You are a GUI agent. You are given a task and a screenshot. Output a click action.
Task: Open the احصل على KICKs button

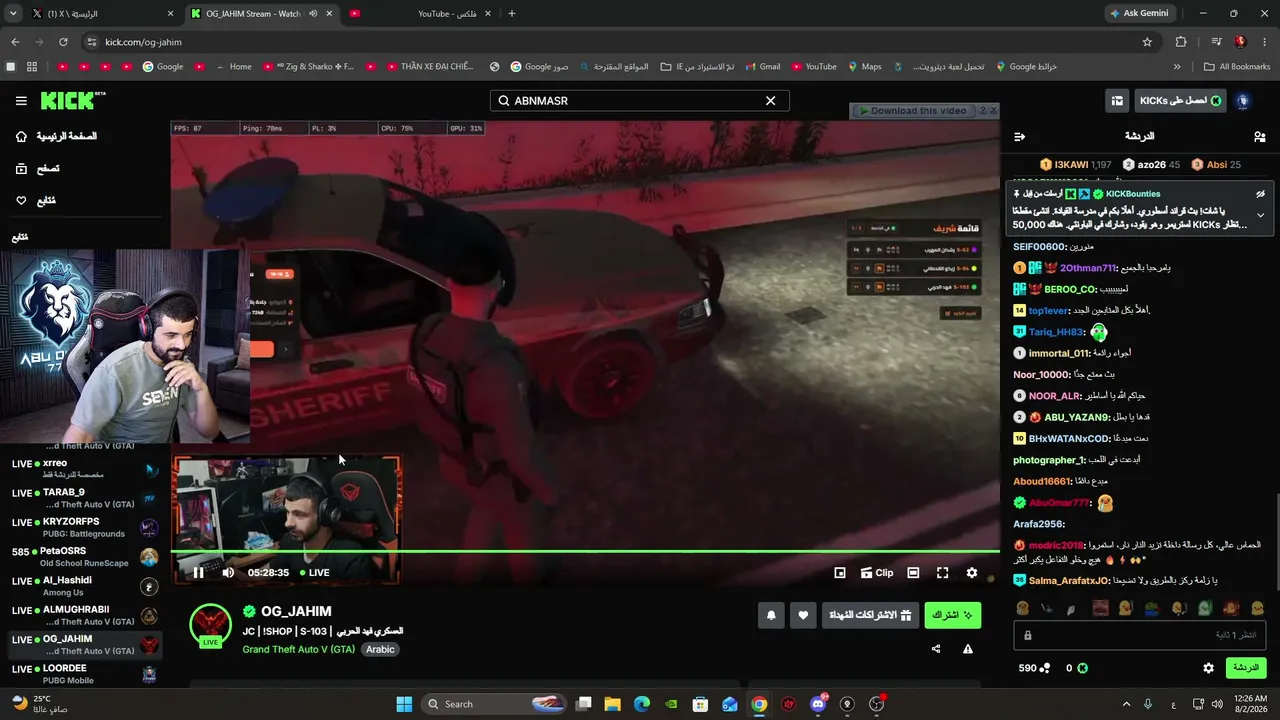[1182, 101]
